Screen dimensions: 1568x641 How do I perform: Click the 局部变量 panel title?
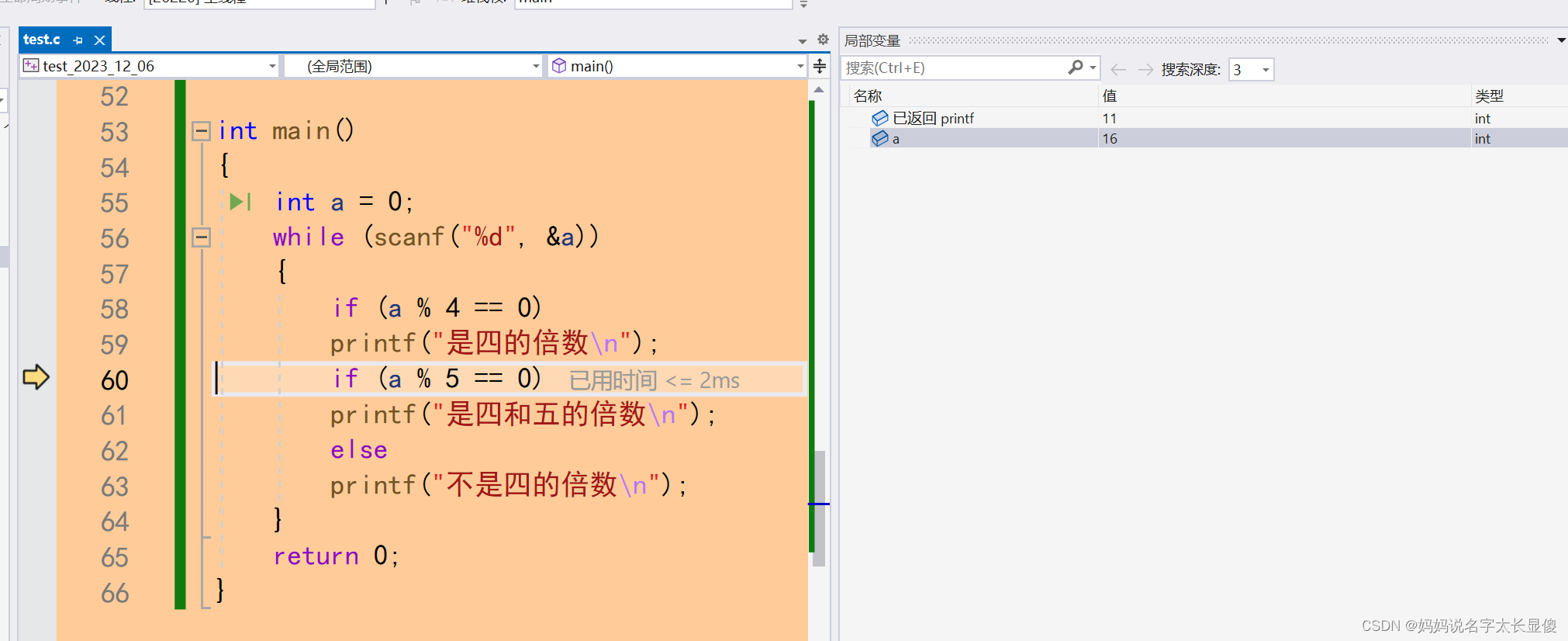[x=872, y=40]
